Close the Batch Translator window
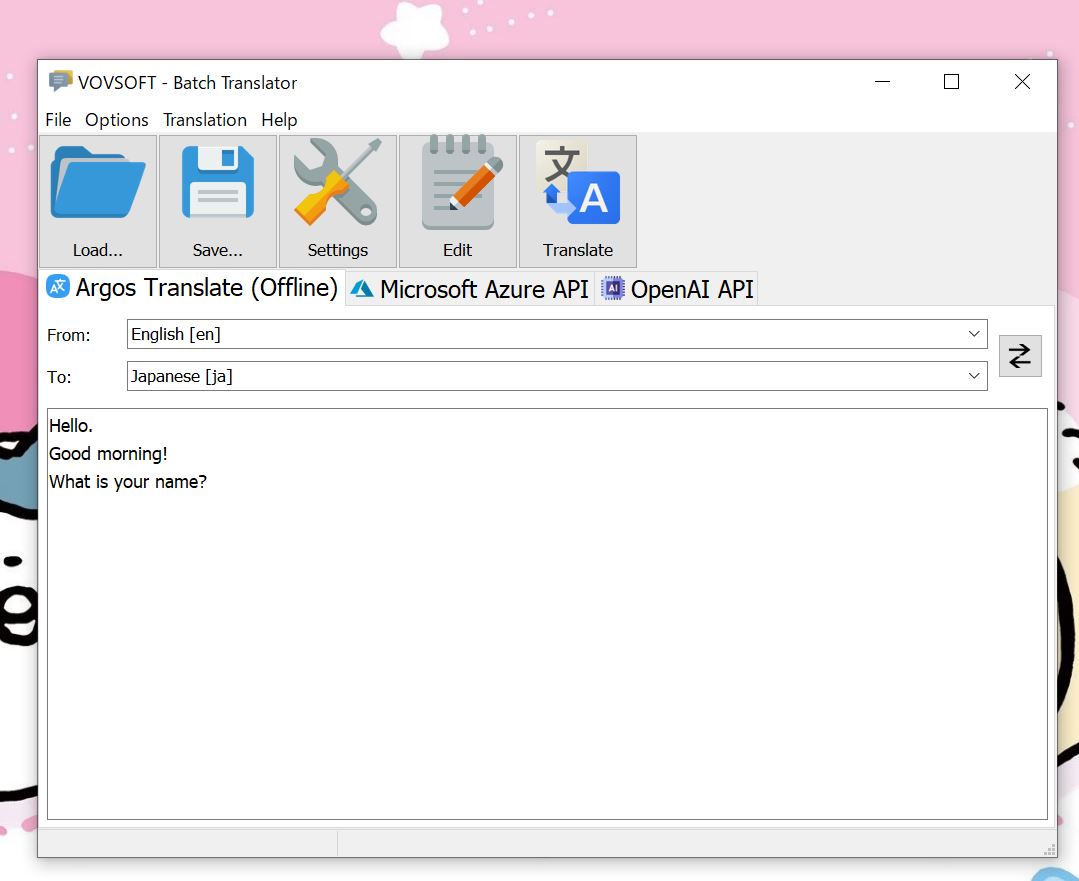1079x881 pixels. coord(1022,81)
